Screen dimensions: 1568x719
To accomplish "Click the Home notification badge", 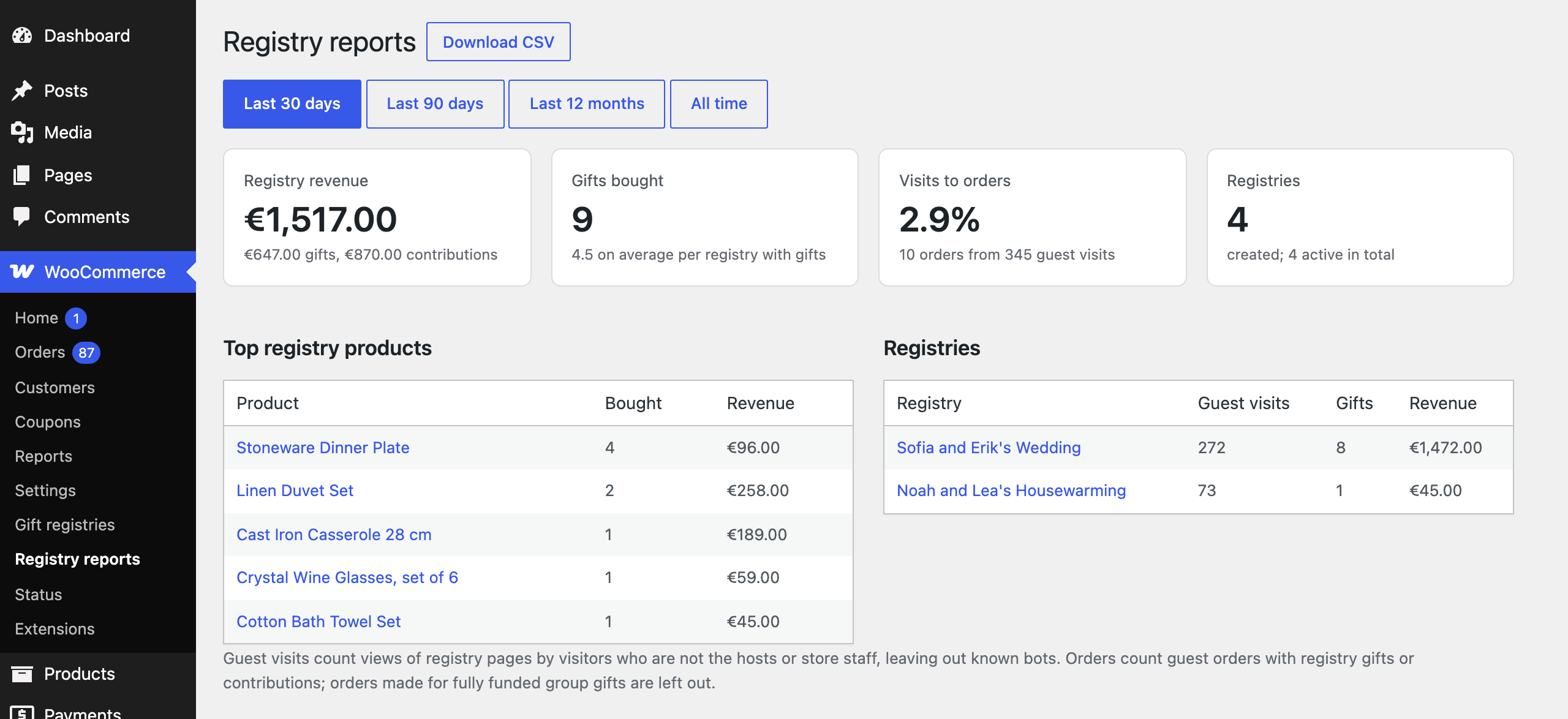I will pyautogui.click(x=76, y=318).
